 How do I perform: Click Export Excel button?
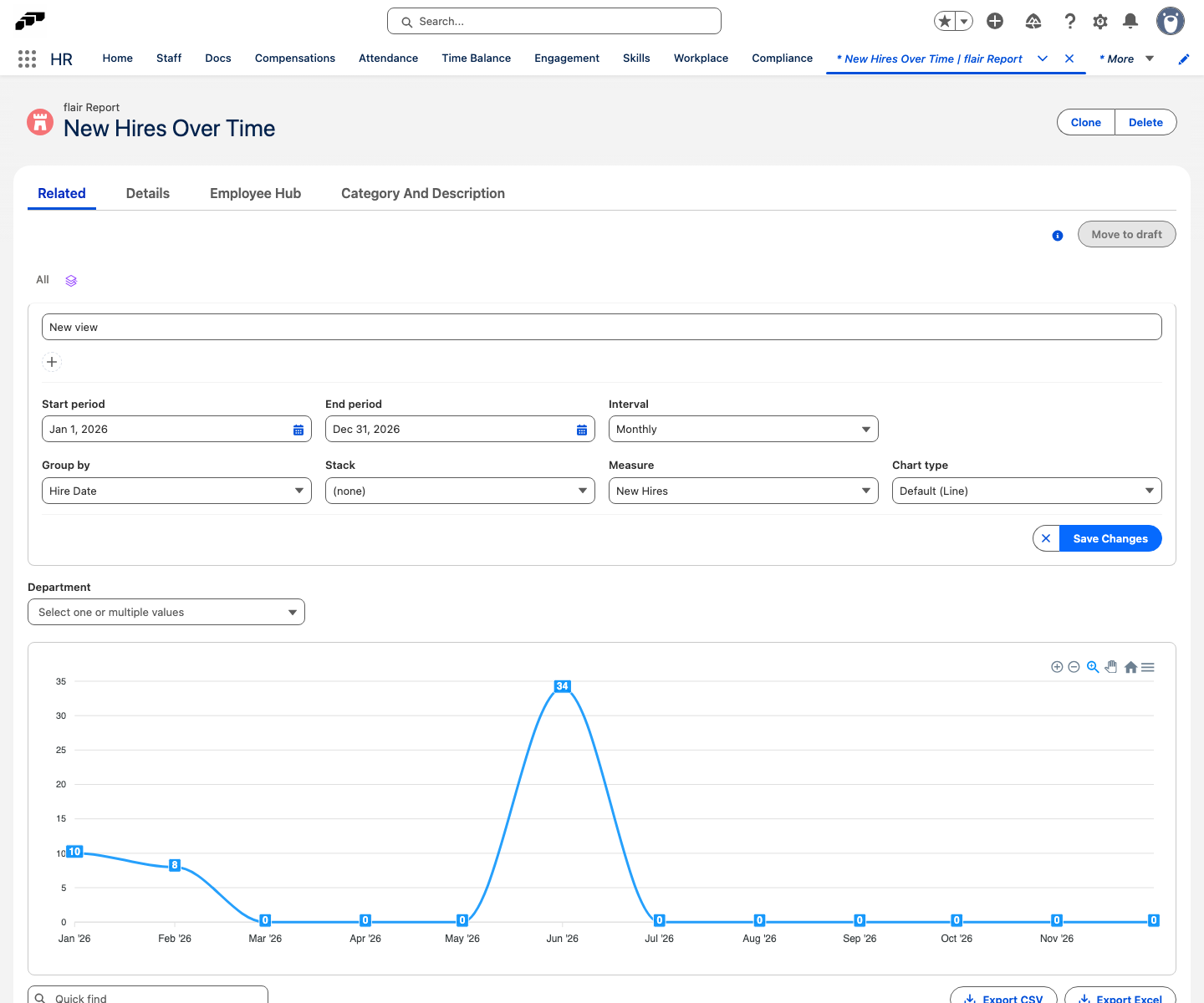1120,996
